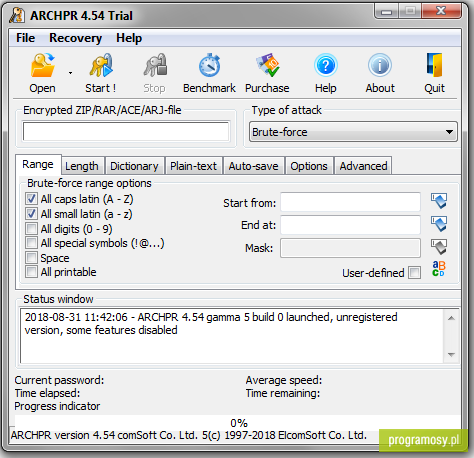The width and height of the screenshot is (474, 458).
Task: Click status window scrollbar down arrow
Action: (x=451, y=354)
